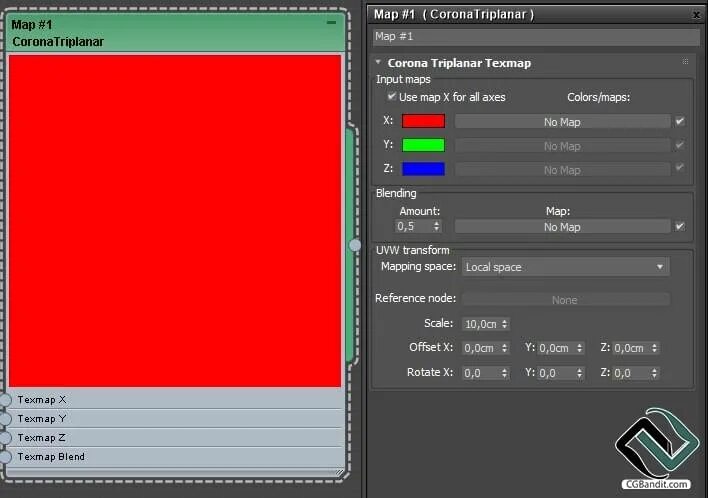This screenshot has height=498, width=708.
Task: Select the Map #1 CoronaTriplanar node header
Action: [175, 33]
